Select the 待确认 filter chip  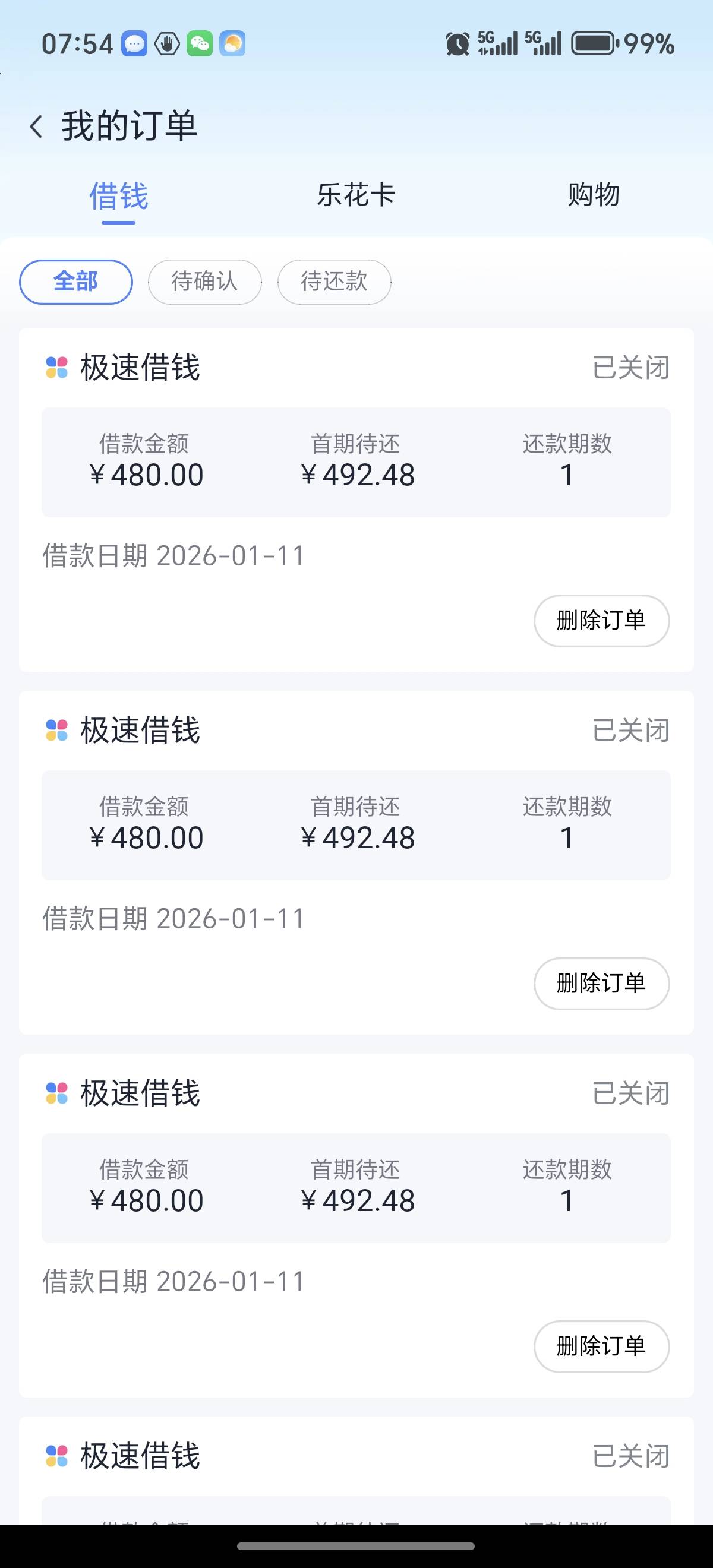[204, 282]
